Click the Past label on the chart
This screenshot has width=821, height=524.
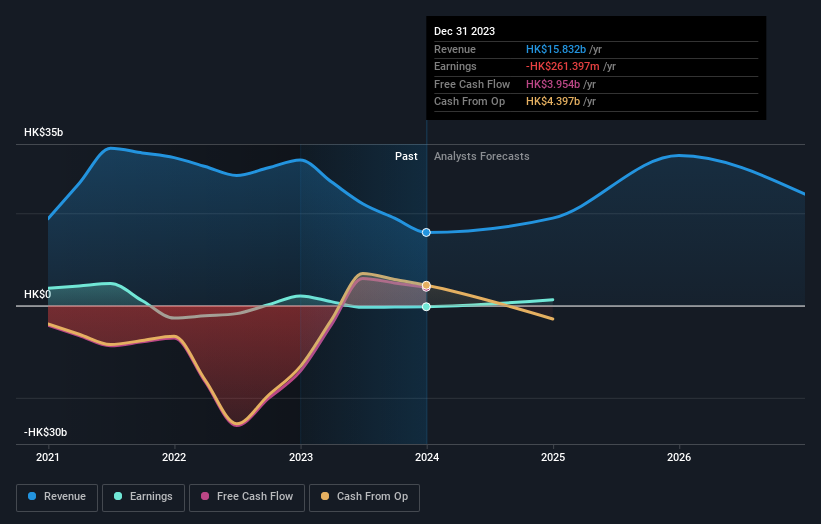(x=406, y=156)
